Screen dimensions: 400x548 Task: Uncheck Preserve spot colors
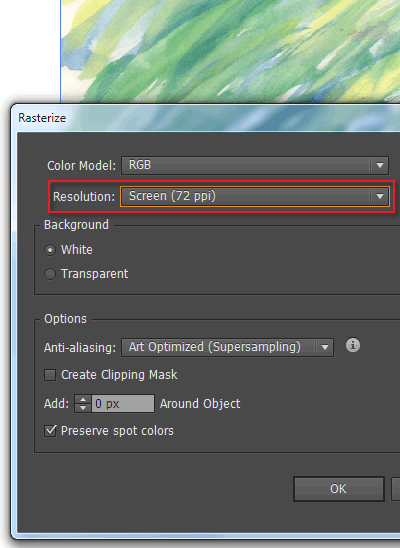(50, 431)
